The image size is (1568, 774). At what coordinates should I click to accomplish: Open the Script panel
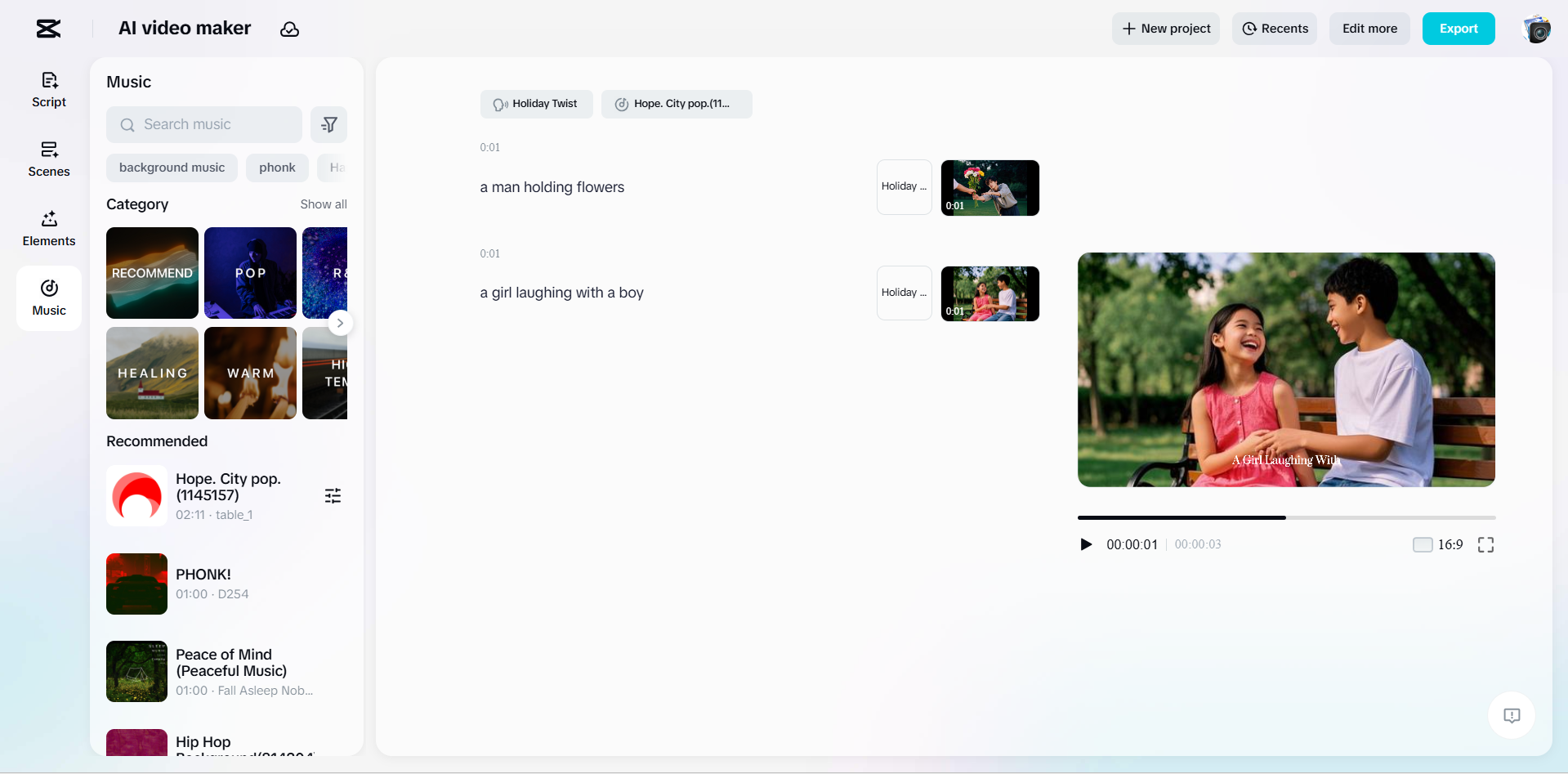point(48,88)
